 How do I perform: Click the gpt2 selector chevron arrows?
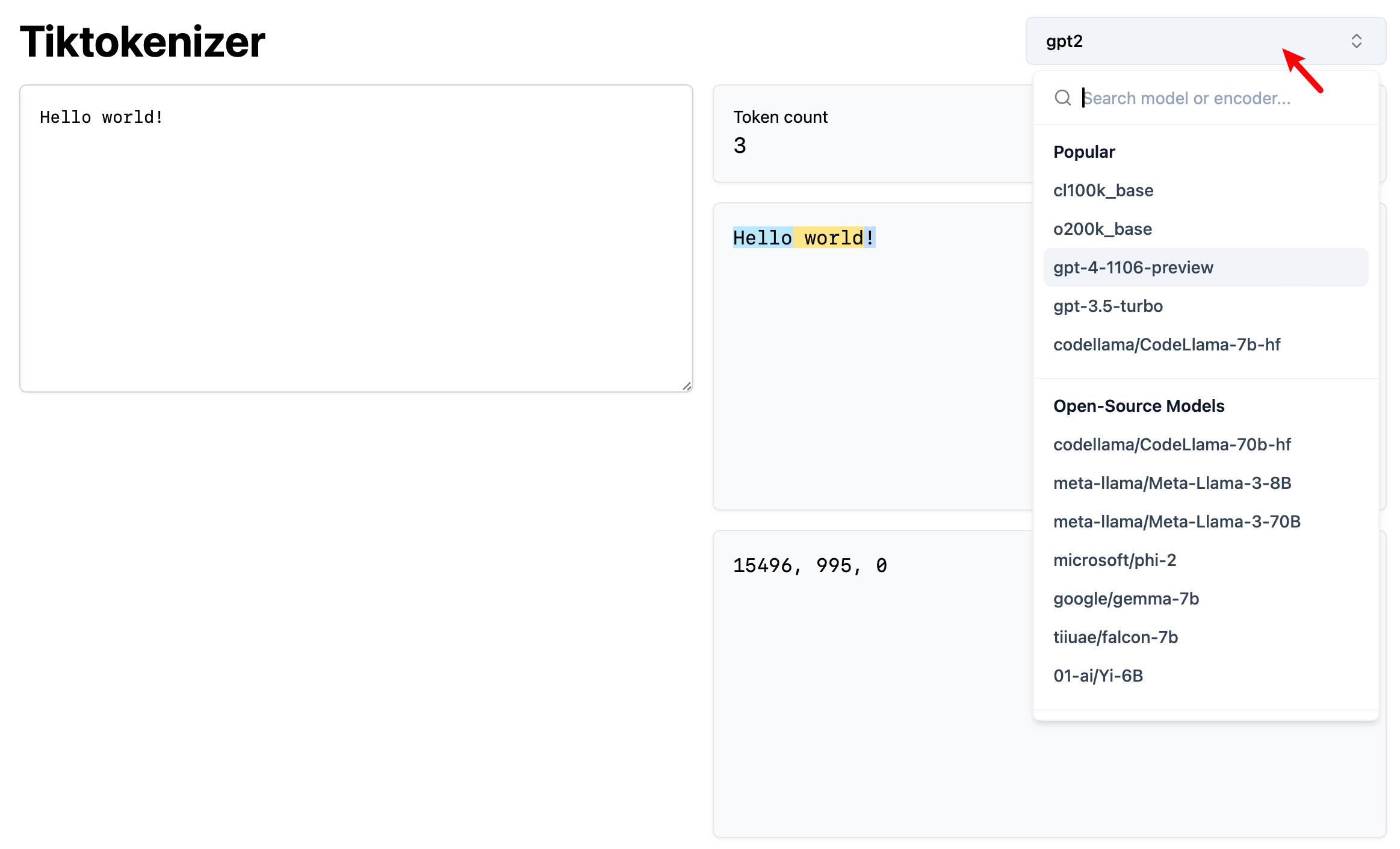(x=1356, y=41)
